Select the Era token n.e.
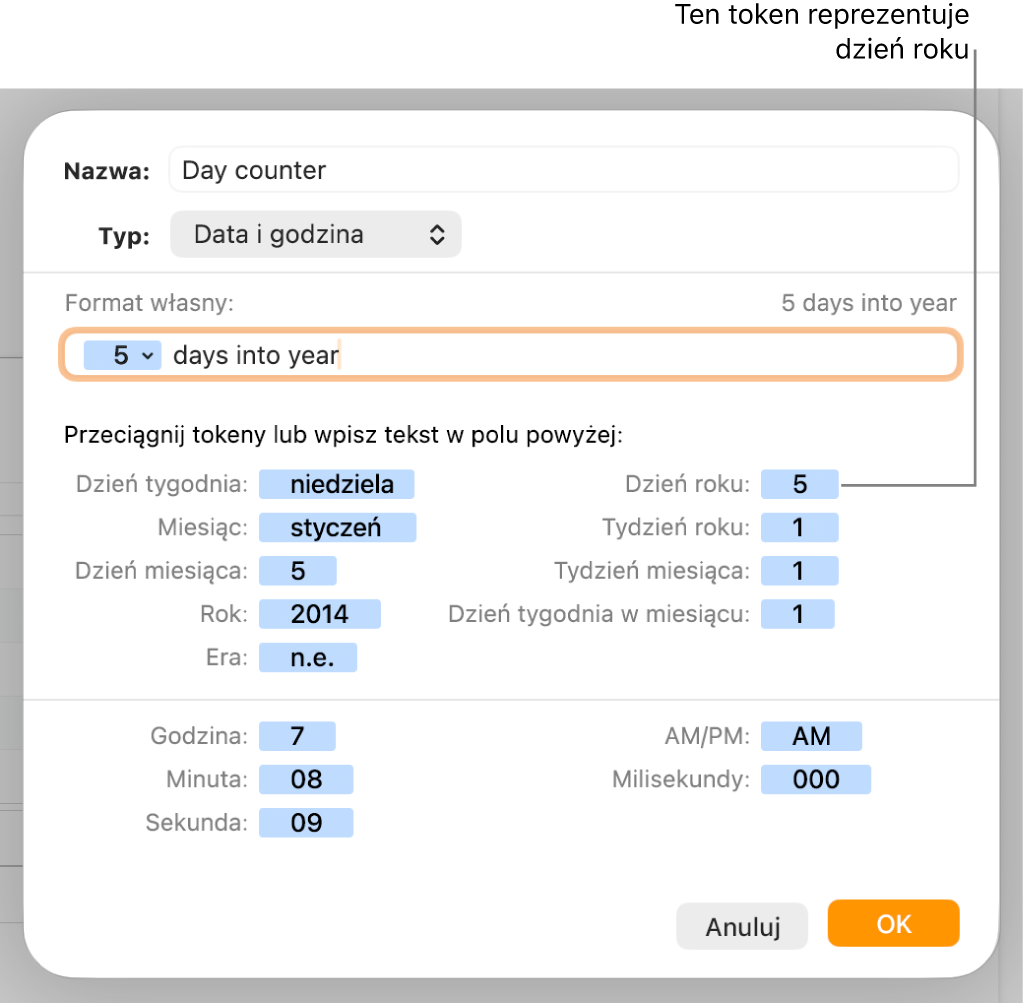The height and width of the screenshot is (1003, 1024). (308, 658)
